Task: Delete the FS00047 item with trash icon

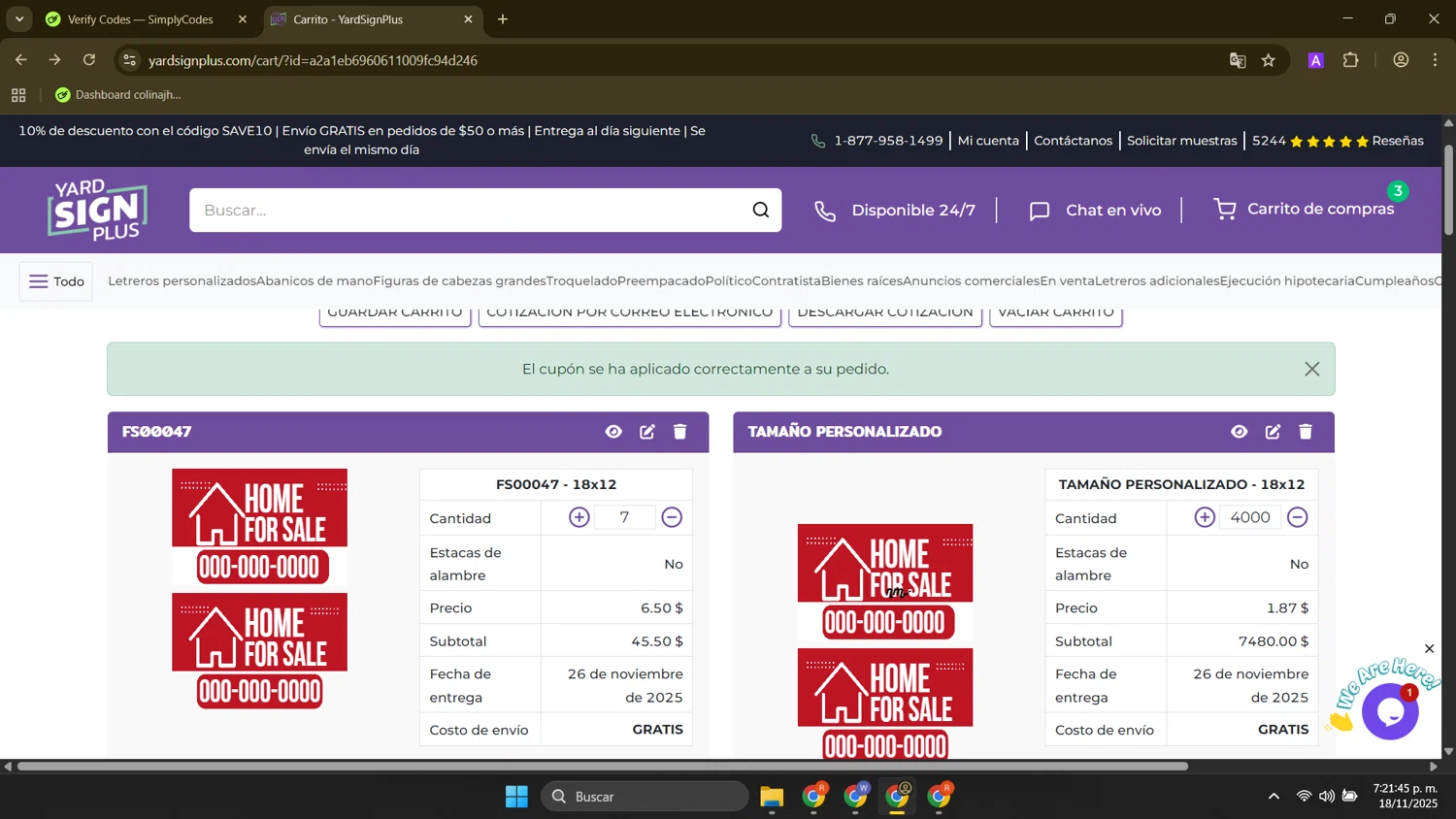Action: coord(680,432)
